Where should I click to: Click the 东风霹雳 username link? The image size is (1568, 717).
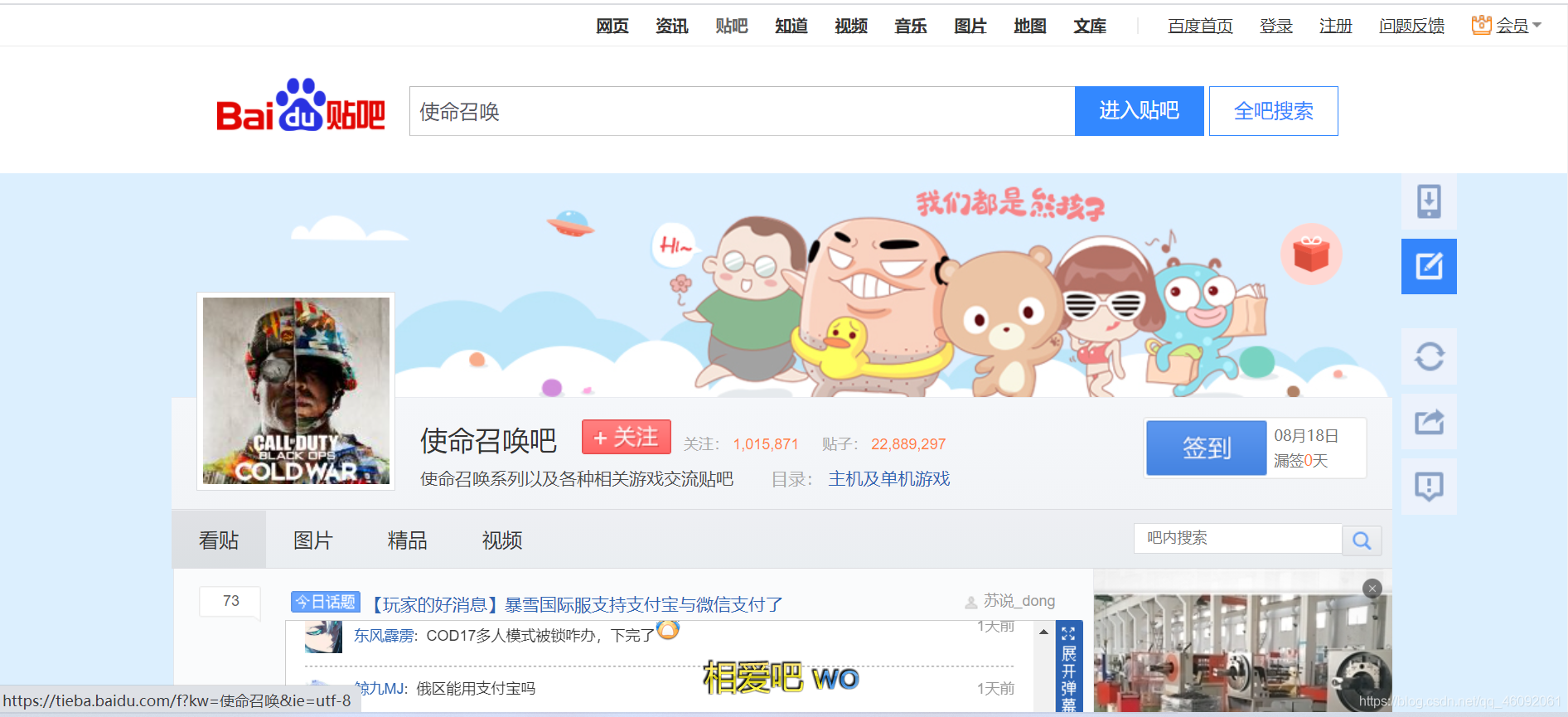pos(385,636)
